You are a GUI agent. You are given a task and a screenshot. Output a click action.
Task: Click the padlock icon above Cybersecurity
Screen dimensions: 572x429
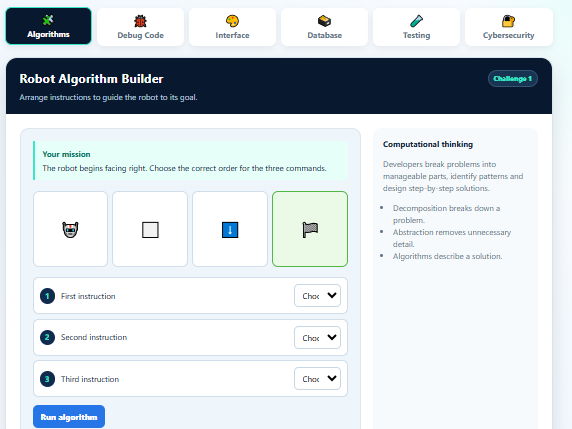pyautogui.click(x=508, y=21)
